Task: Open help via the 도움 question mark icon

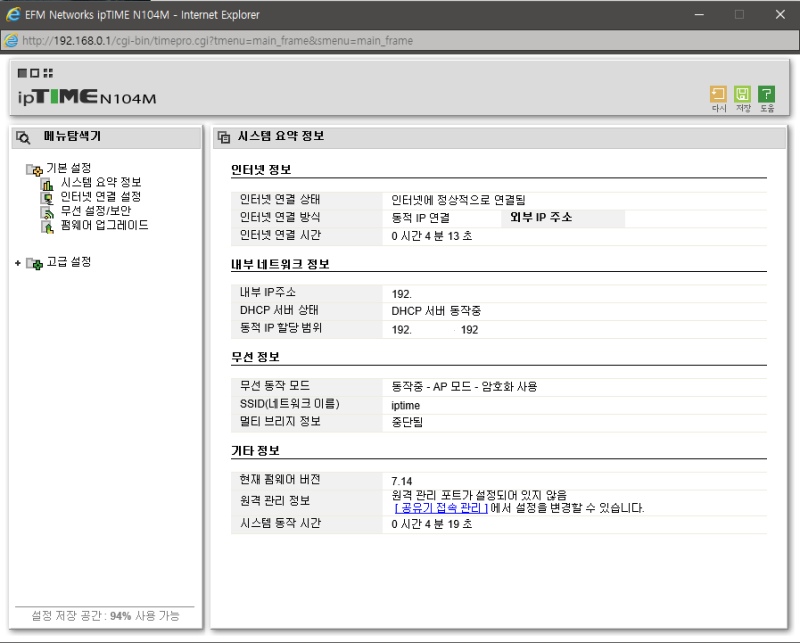Action: [x=766, y=93]
